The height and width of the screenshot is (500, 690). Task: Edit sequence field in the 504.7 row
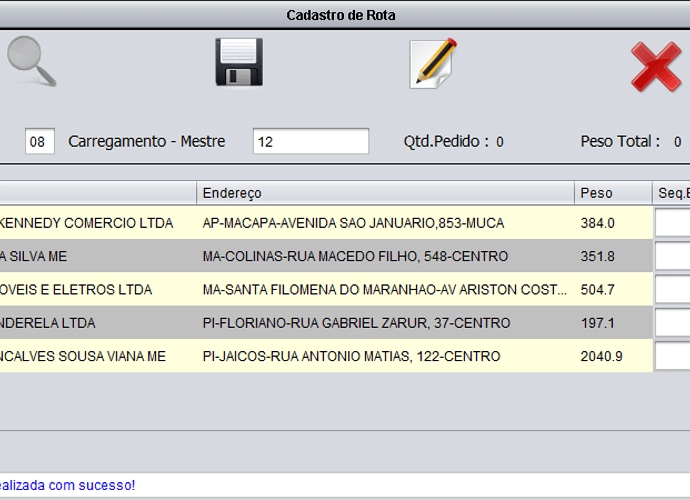672,289
